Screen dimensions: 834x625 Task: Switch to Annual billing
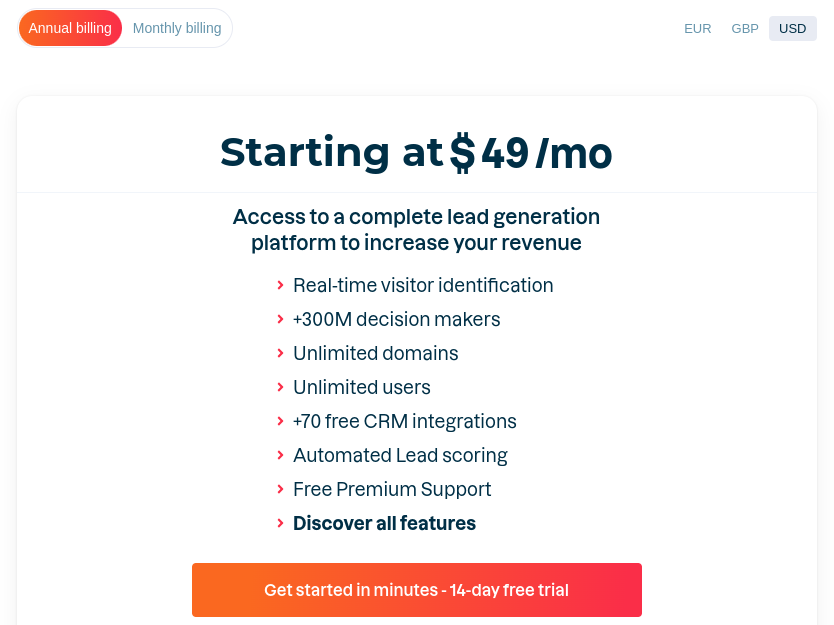(x=70, y=28)
